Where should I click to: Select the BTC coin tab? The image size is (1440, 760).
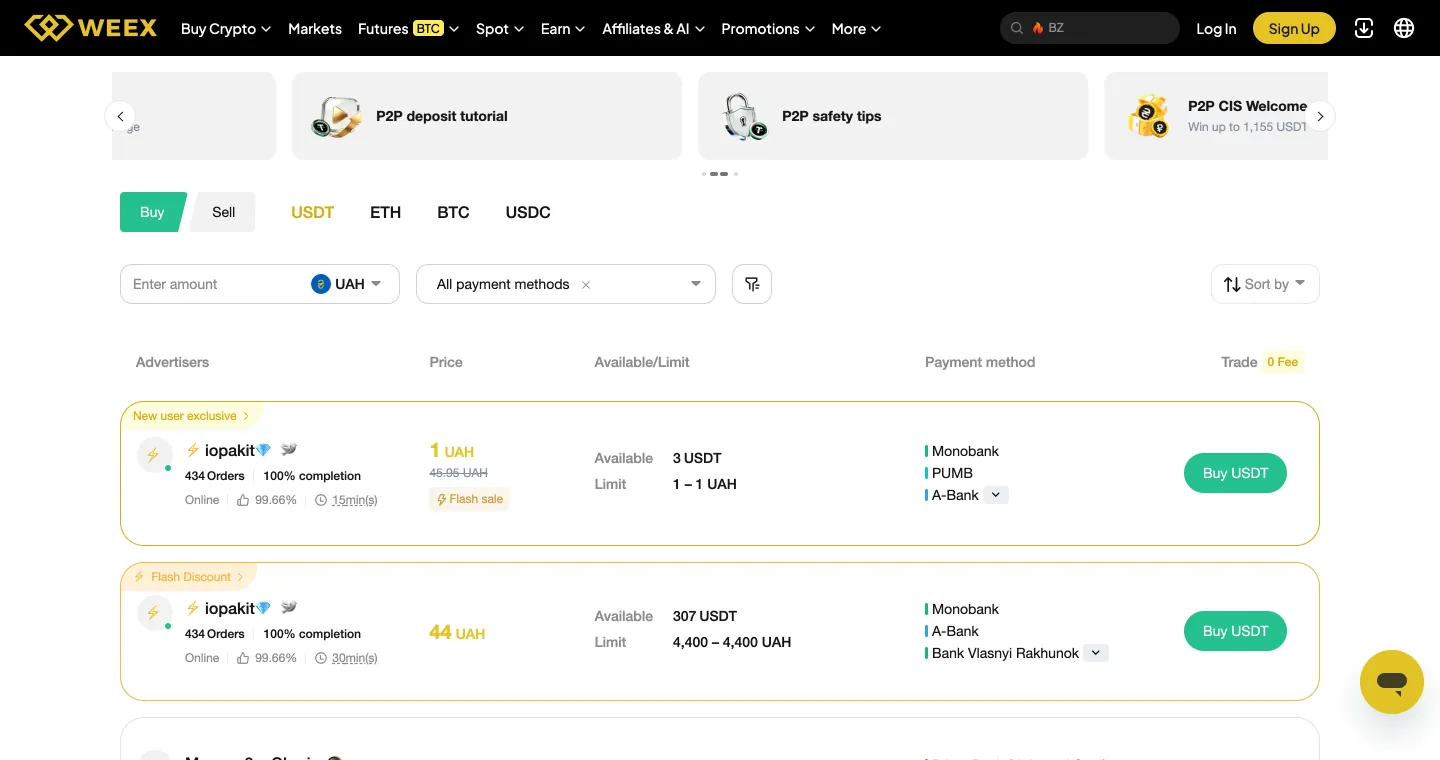(x=453, y=212)
